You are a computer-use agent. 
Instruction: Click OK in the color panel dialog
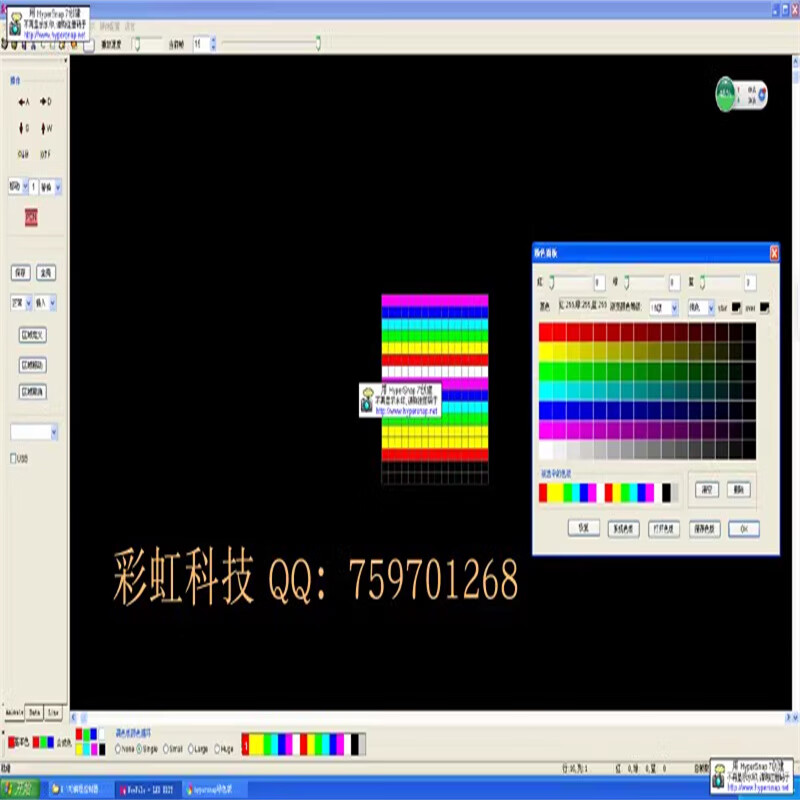tap(743, 529)
